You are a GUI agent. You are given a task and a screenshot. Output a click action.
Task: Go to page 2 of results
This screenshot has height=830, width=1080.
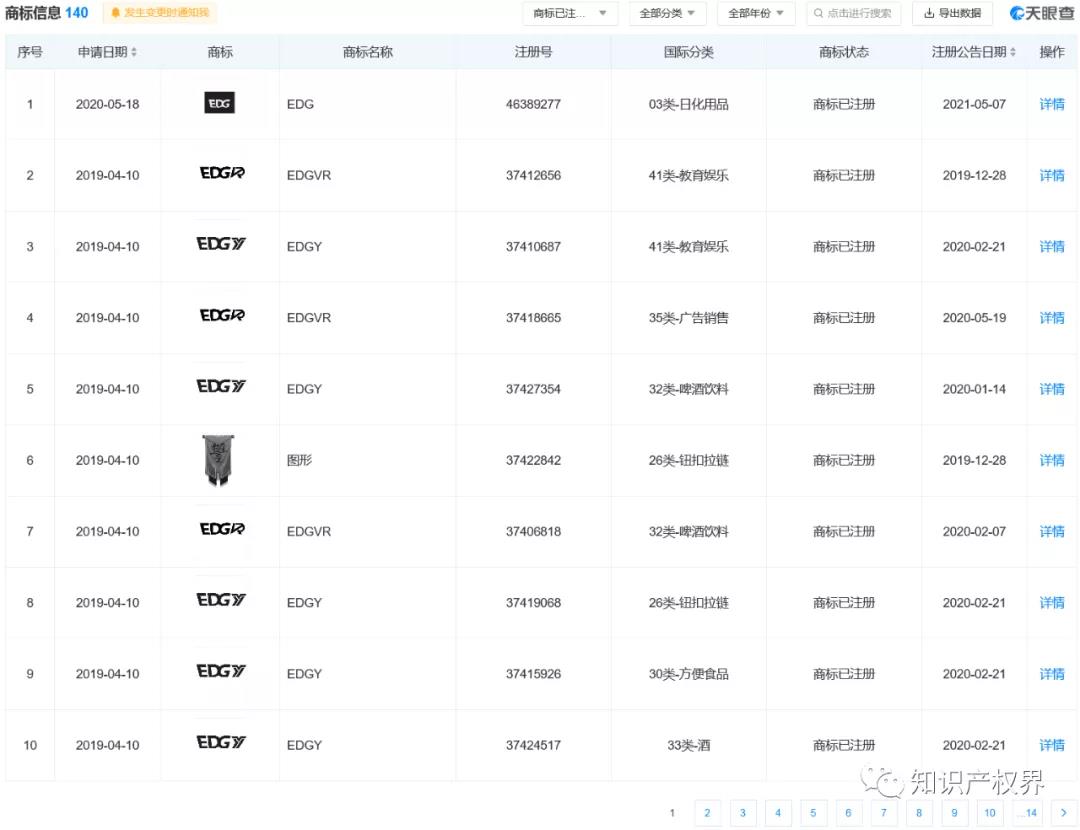click(707, 813)
